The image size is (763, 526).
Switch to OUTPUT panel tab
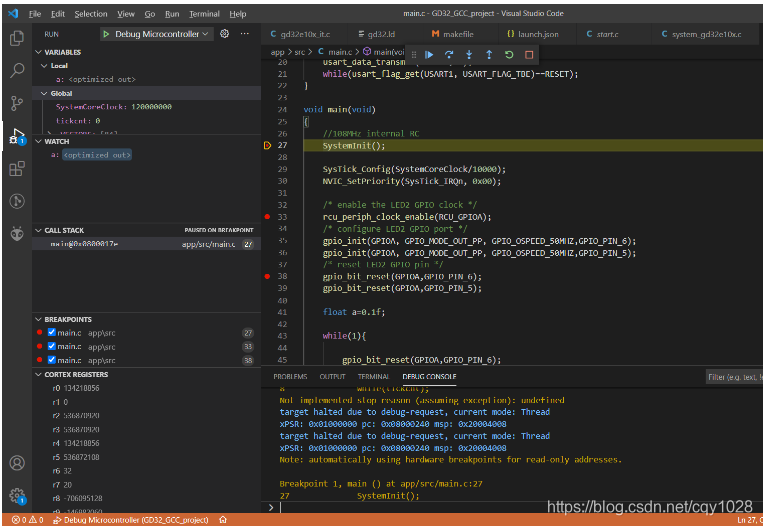click(x=332, y=377)
